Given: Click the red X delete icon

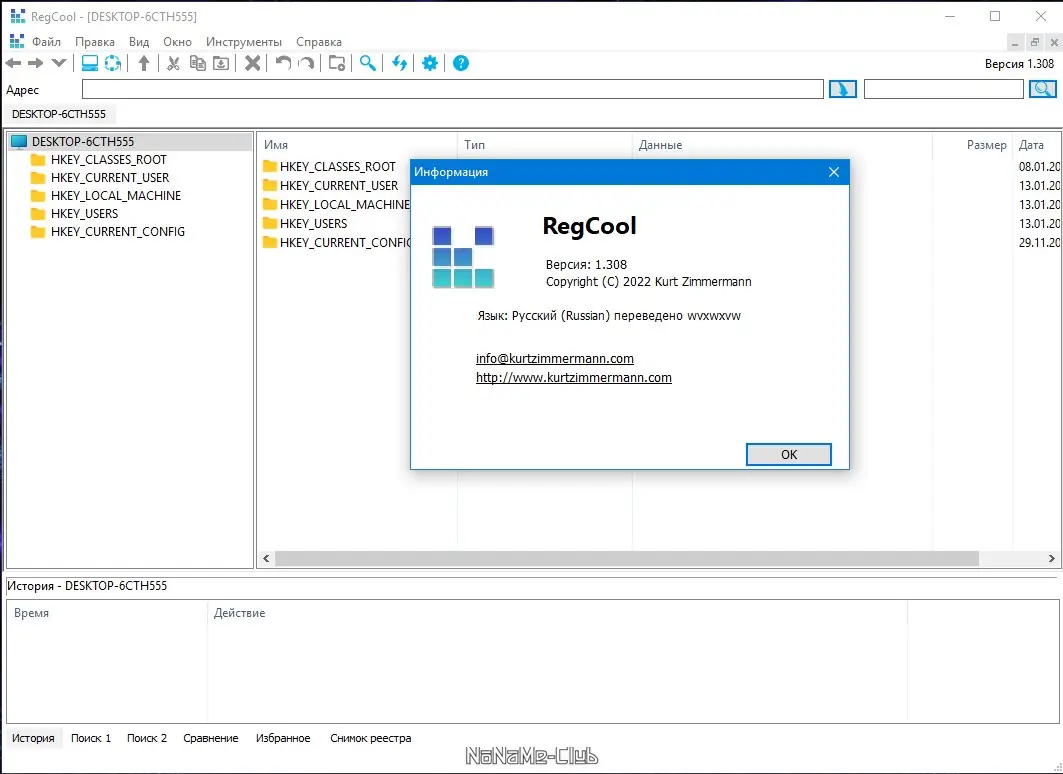Looking at the screenshot, I should pos(253,64).
